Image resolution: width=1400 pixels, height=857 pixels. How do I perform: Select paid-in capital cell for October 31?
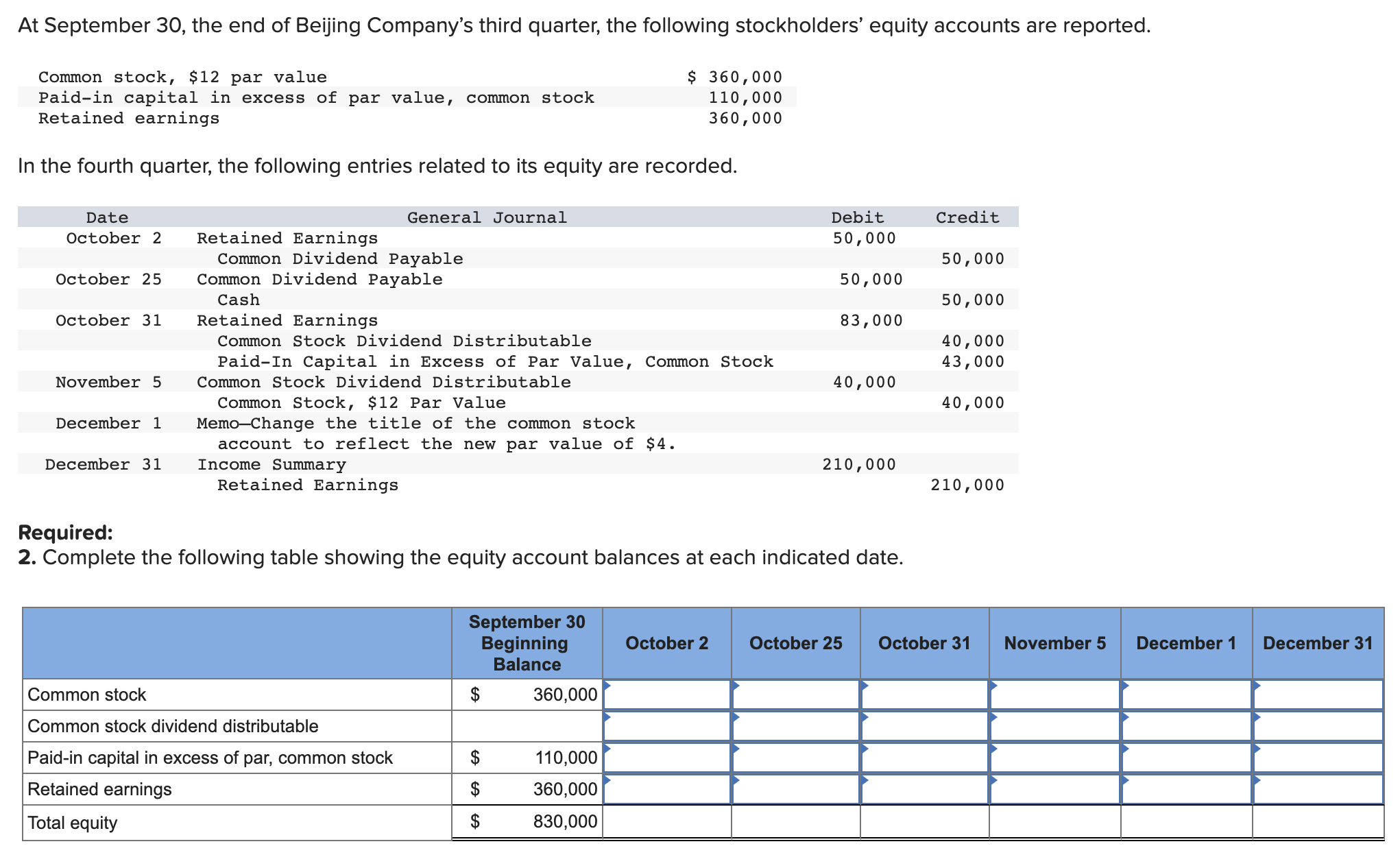(x=924, y=758)
